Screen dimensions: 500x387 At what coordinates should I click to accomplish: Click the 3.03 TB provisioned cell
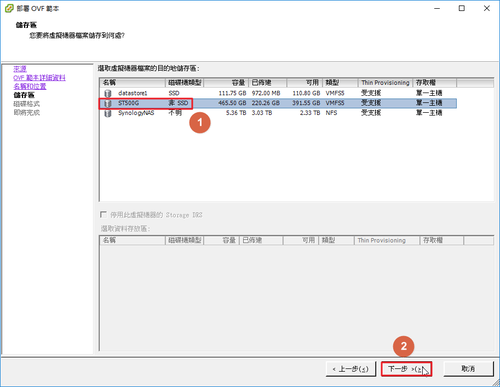(262, 113)
